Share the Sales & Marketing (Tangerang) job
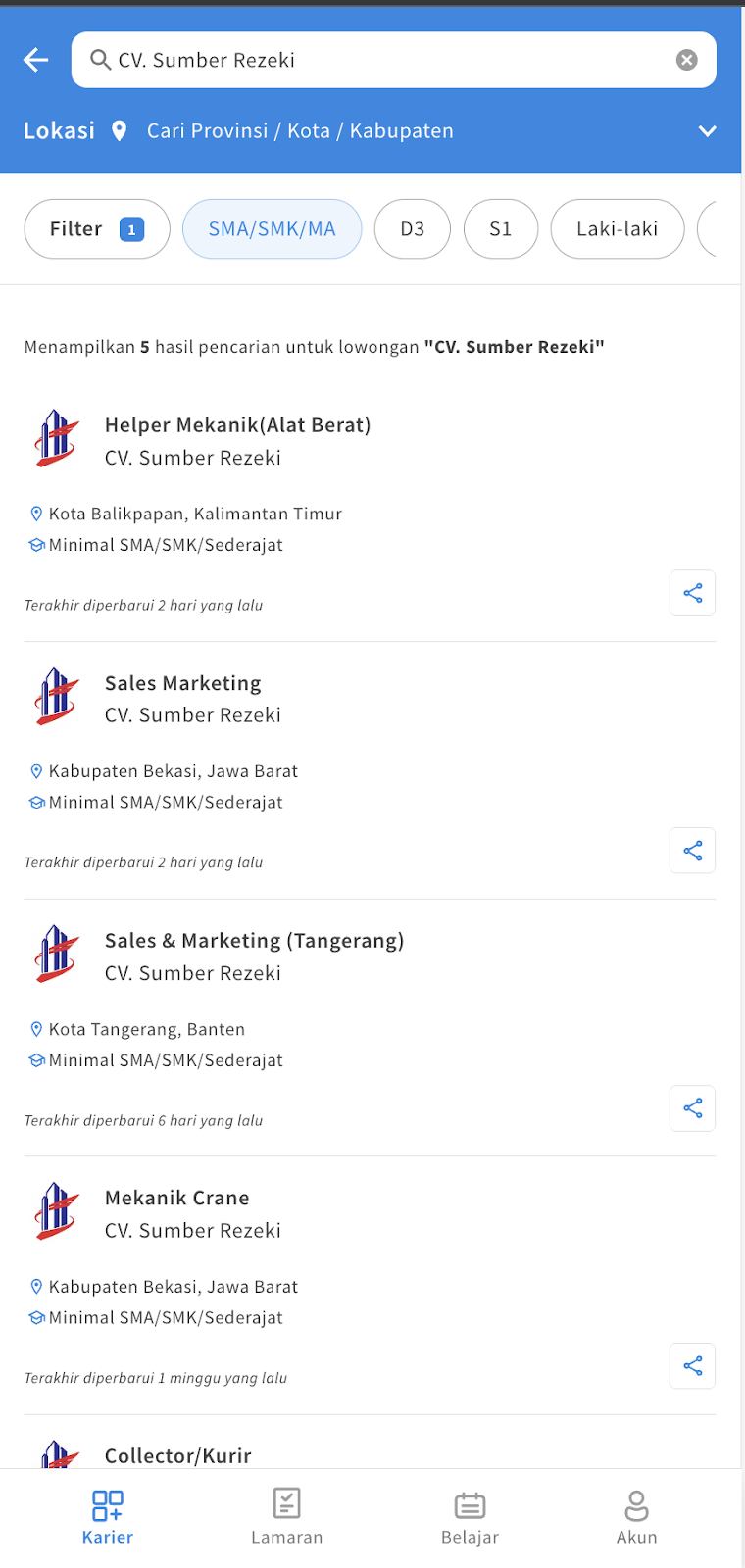 tap(692, 1108)
